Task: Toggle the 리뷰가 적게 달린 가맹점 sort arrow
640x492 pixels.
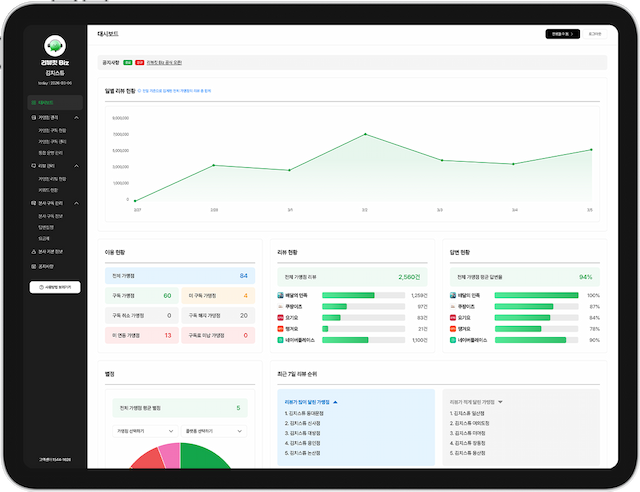Action: (x=500, y=402)
